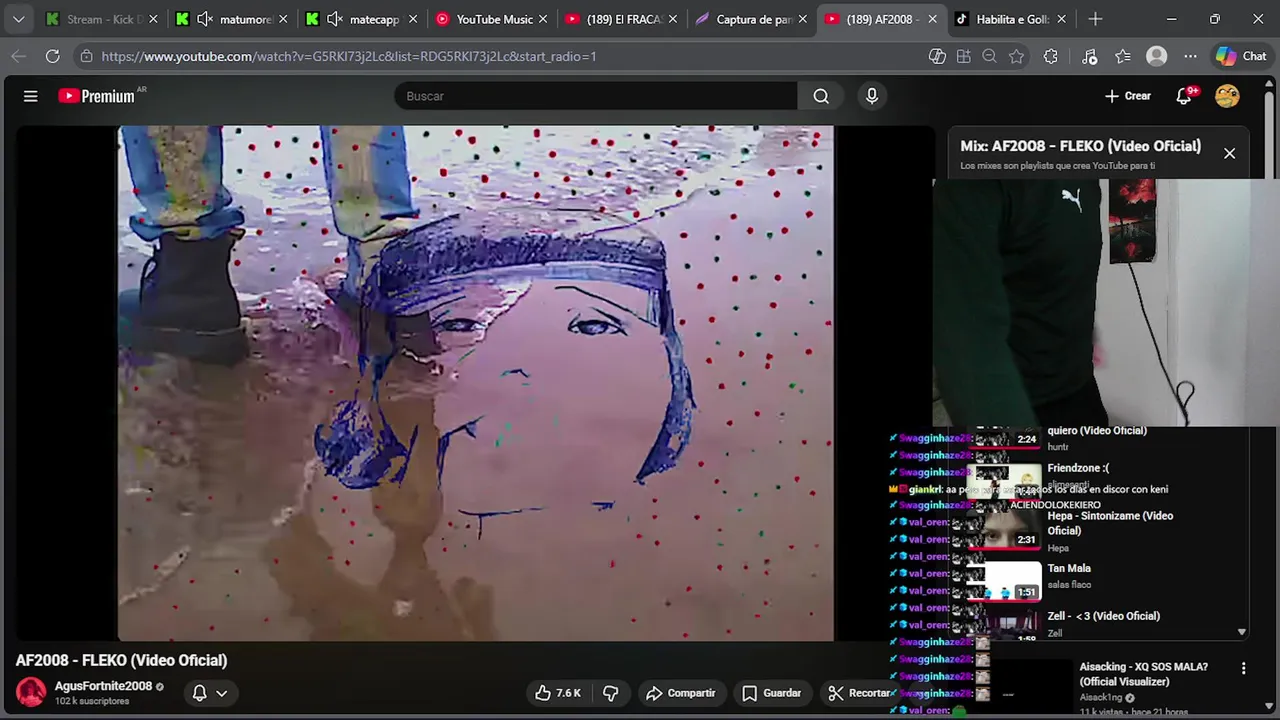Close the Captura de pan tab
1280x720 pixels.
(x=802, y=19)
